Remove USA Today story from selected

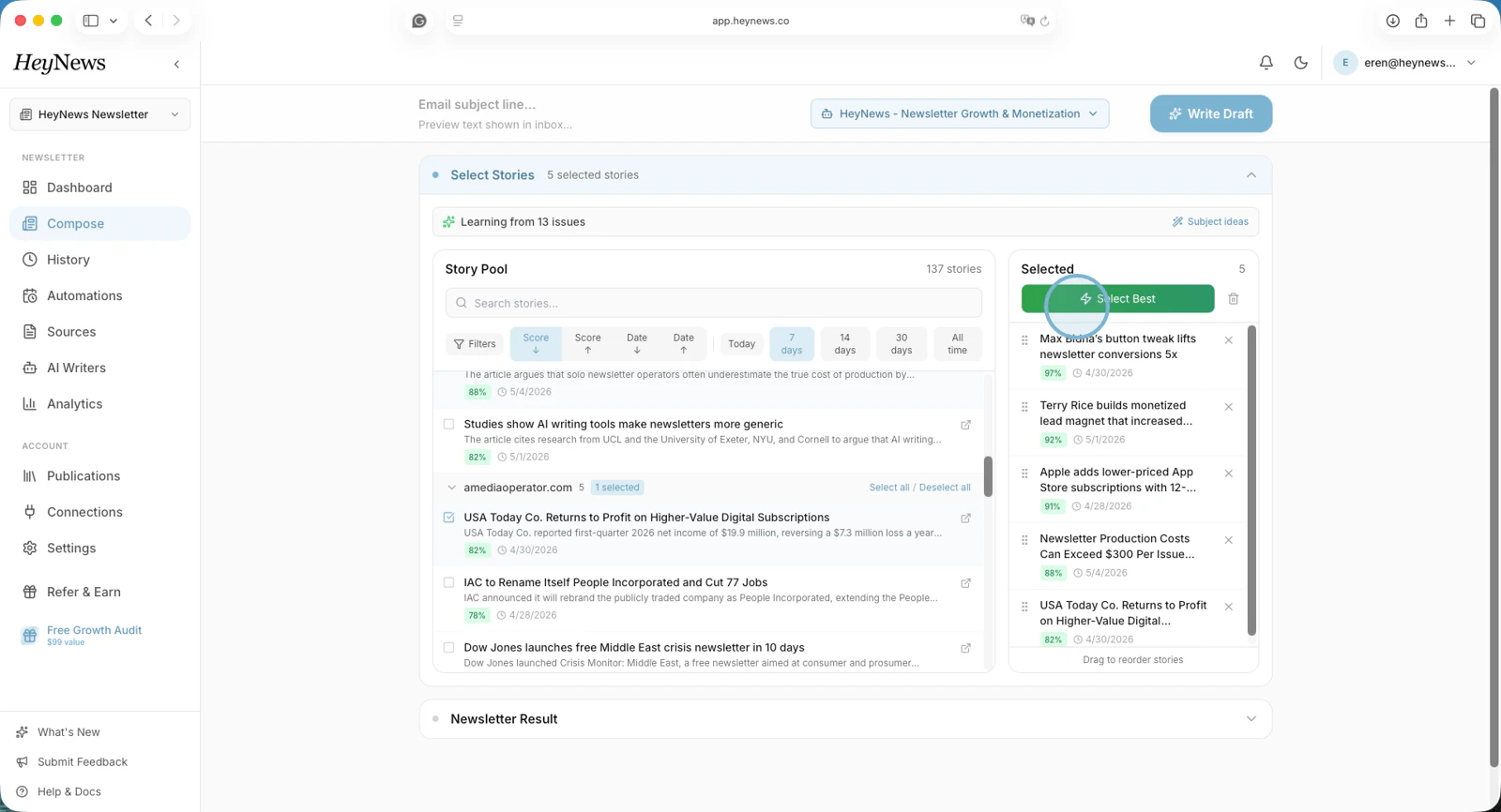1228,607
